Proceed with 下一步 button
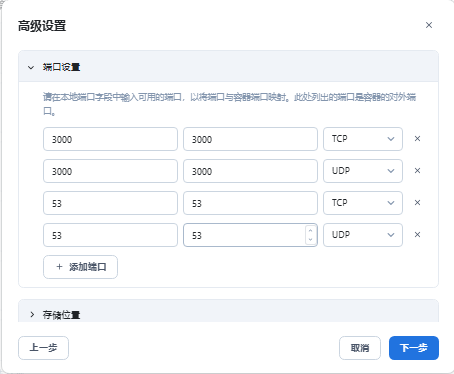454x374 pixels. tap(414, 348)
